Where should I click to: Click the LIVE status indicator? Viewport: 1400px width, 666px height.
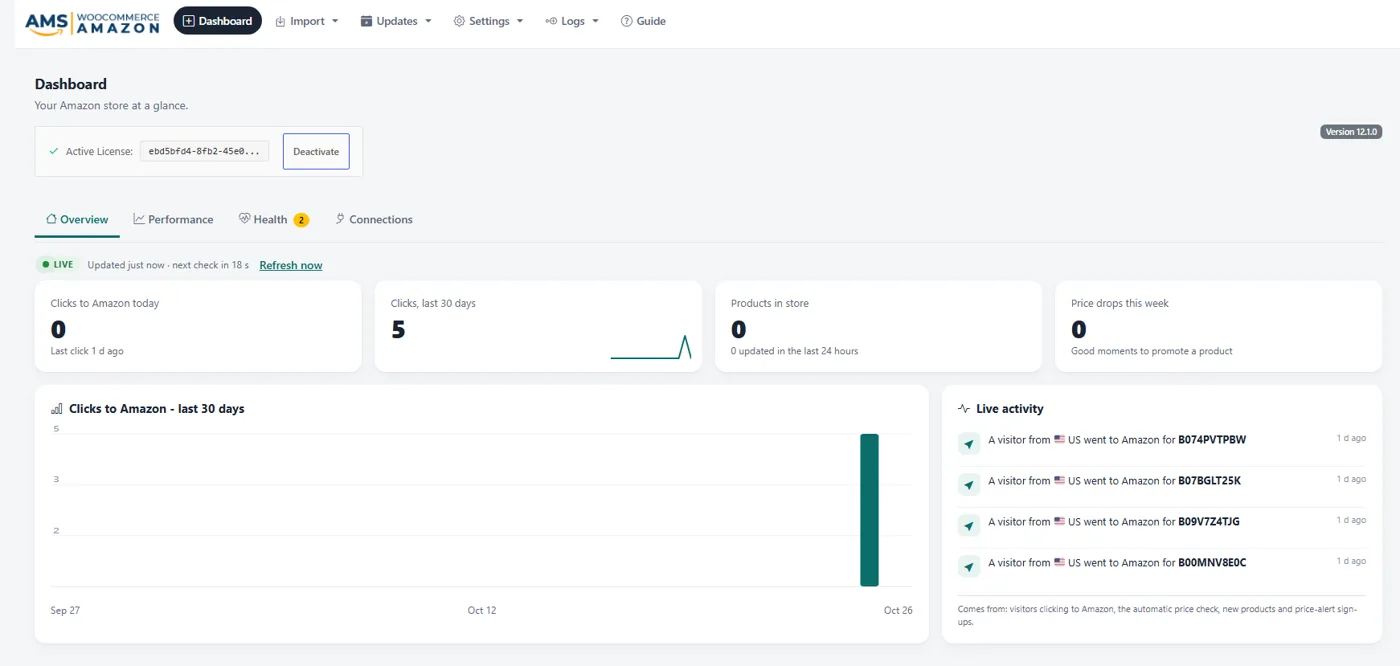tap(58, 265)
